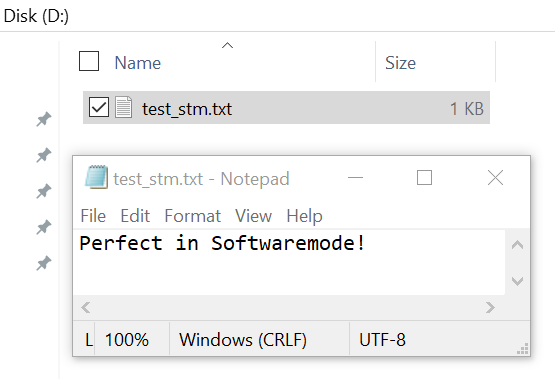Click the fourth pin icon in sidebar
The image size is (555, 379).
tap(44, 227)
